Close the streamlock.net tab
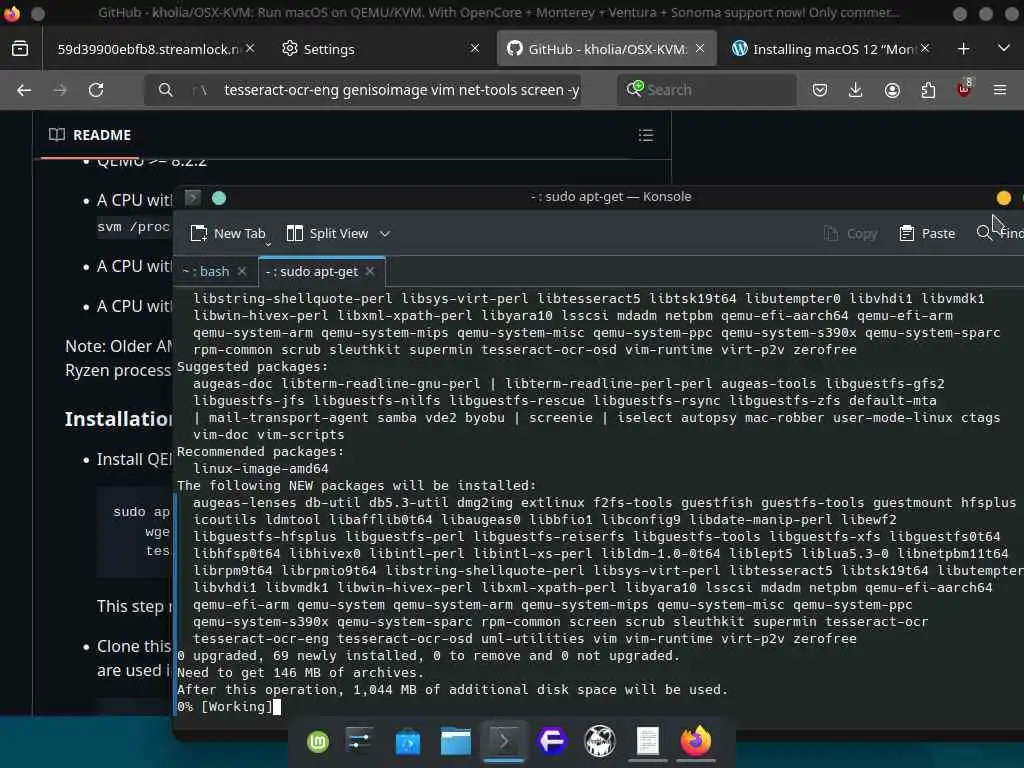 (250, 48)
